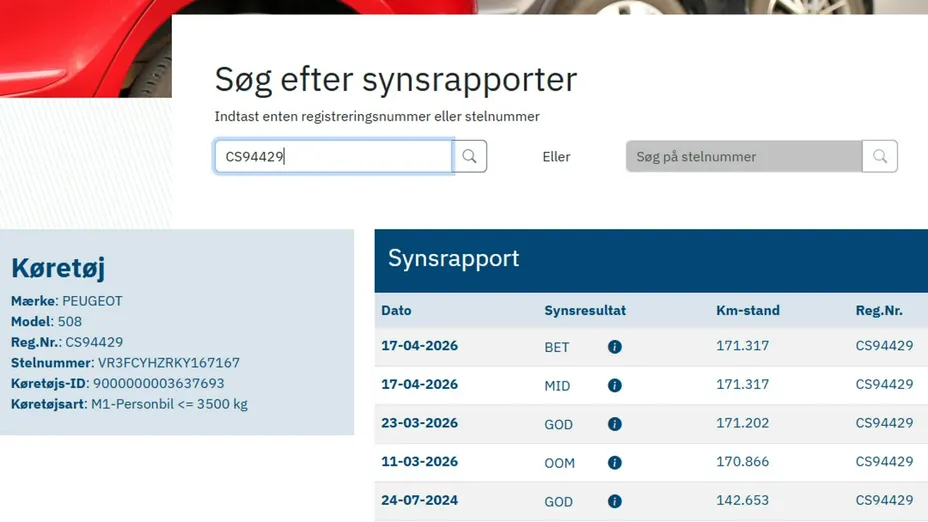928x522 pixels.
Task: Click the Reg.Nr. column header
Action: (x=879, y=310)
